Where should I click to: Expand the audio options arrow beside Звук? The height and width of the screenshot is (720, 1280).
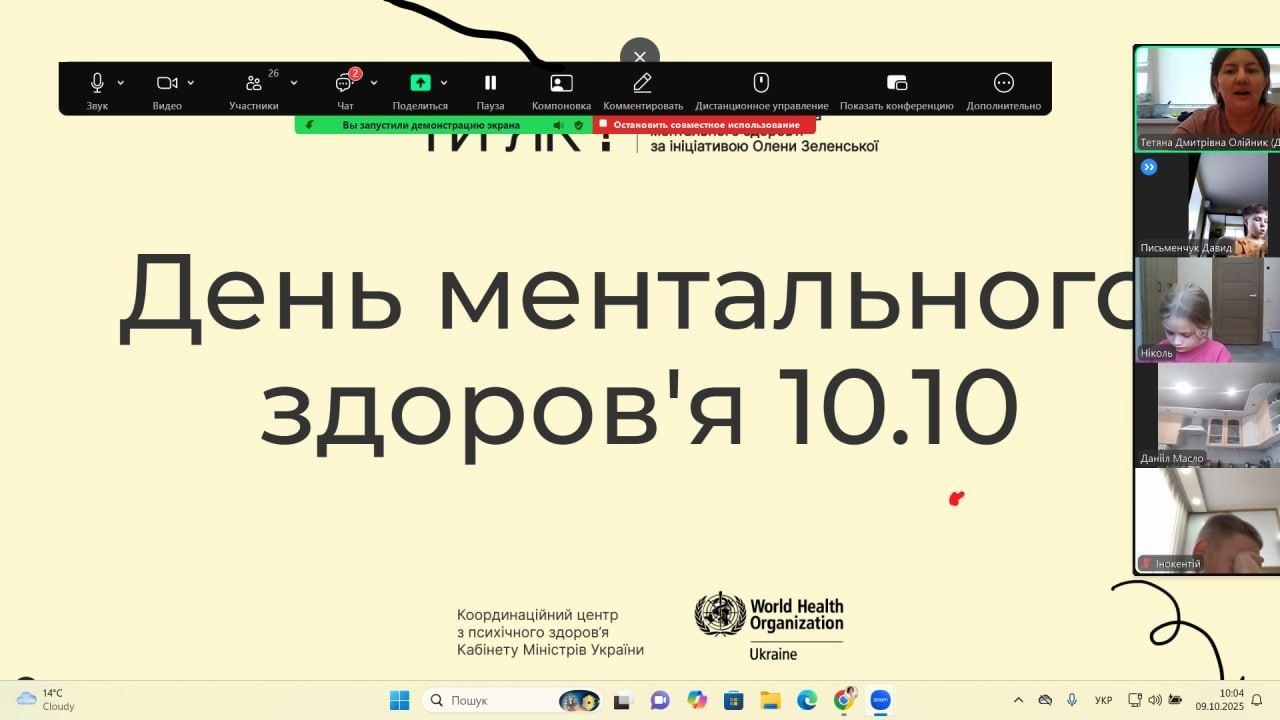pyautogui.click(x=121, y=83)
